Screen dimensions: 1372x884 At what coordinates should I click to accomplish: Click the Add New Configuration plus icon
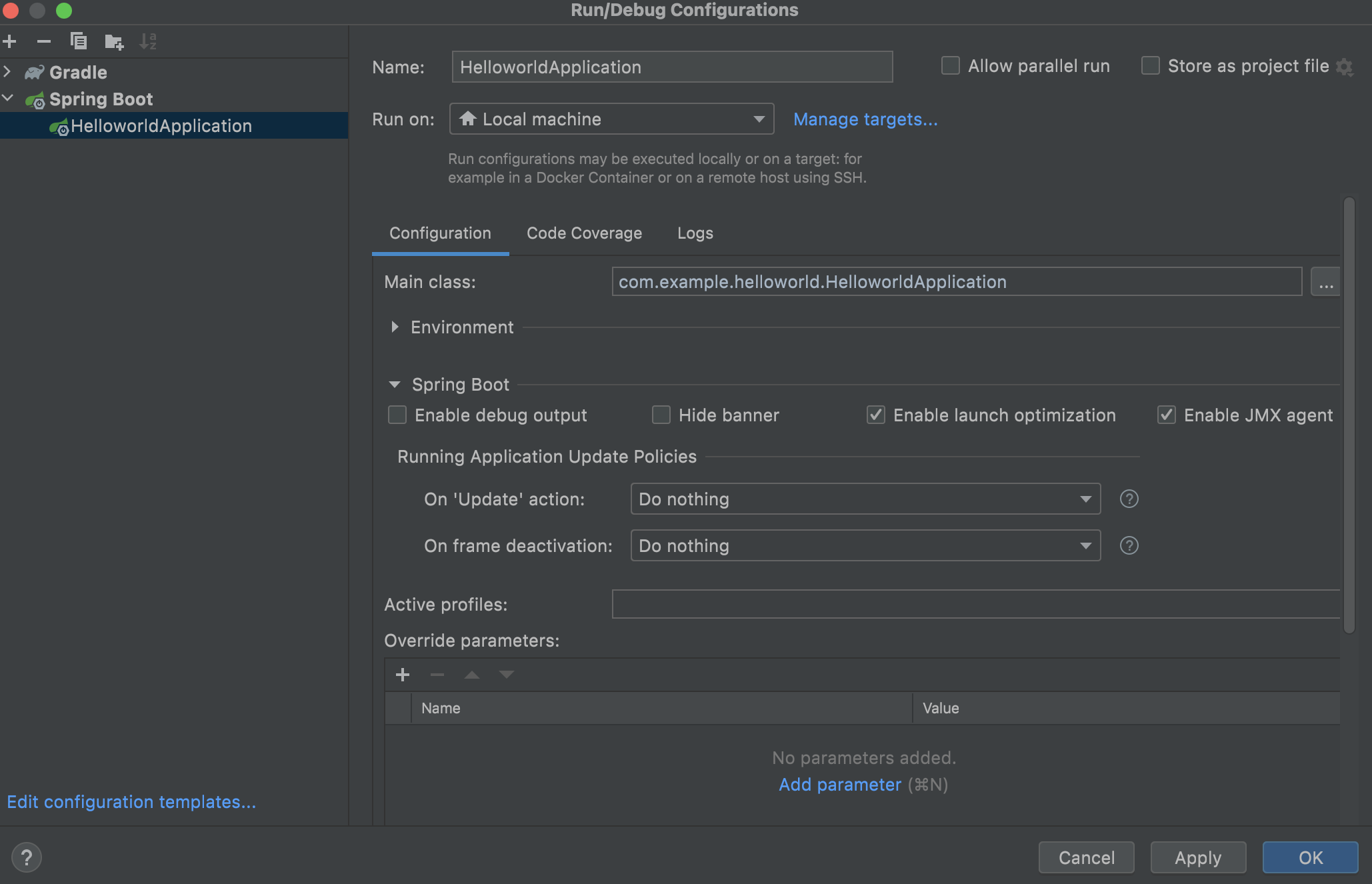point(10,41)
